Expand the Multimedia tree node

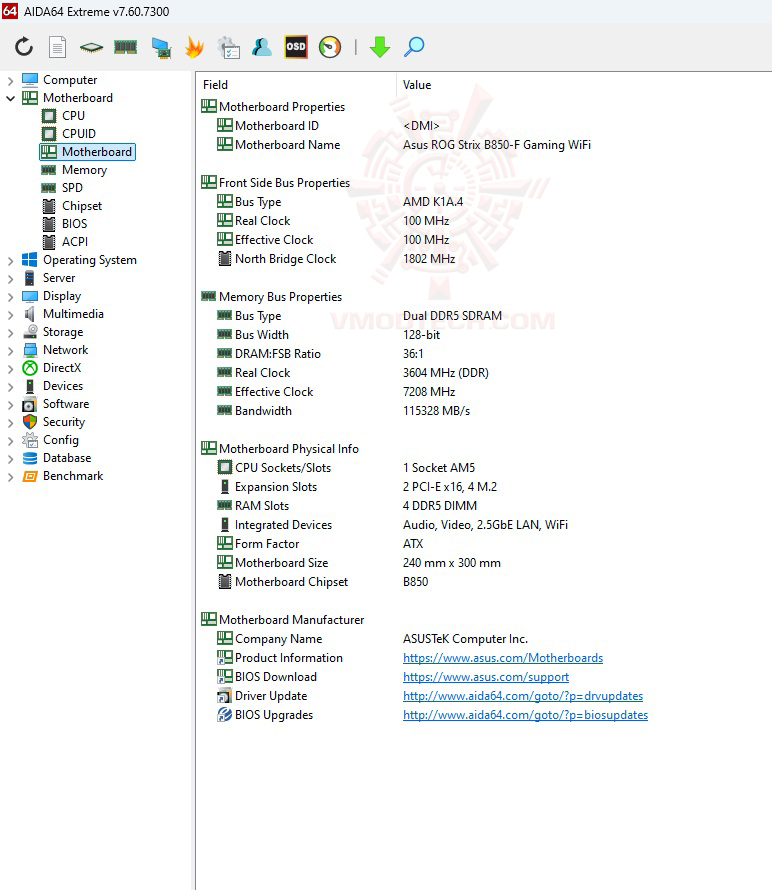coord(10,314)
